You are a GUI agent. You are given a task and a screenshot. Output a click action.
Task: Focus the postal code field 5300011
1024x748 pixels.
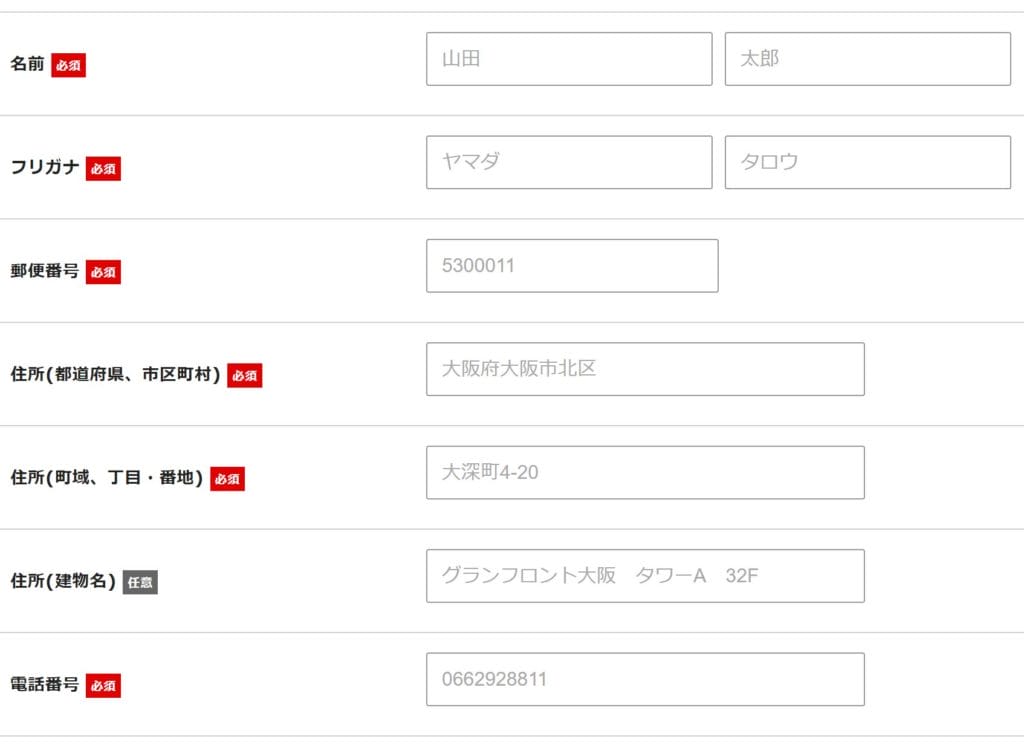[x=572, y=266]
